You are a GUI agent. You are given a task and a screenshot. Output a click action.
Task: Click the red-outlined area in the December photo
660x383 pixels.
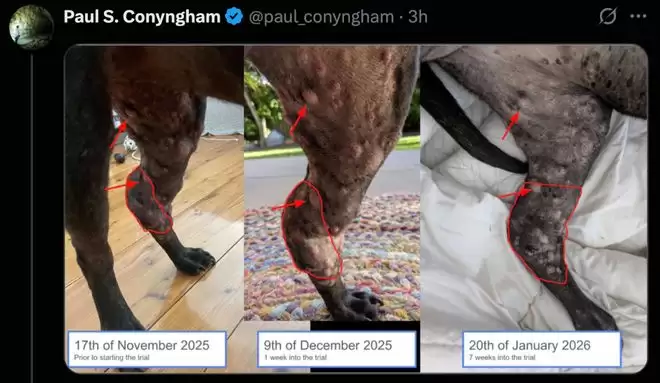311,230
